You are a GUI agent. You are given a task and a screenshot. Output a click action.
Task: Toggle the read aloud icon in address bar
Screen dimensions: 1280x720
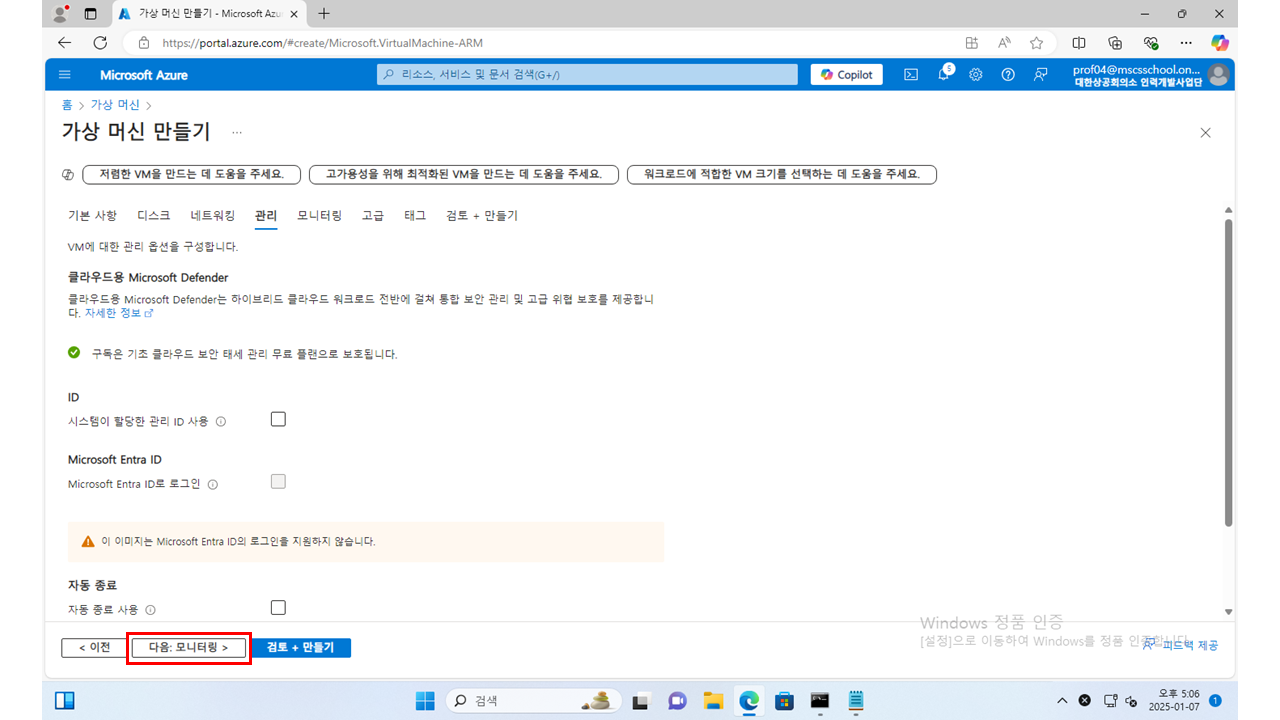tap(1004, 43)
